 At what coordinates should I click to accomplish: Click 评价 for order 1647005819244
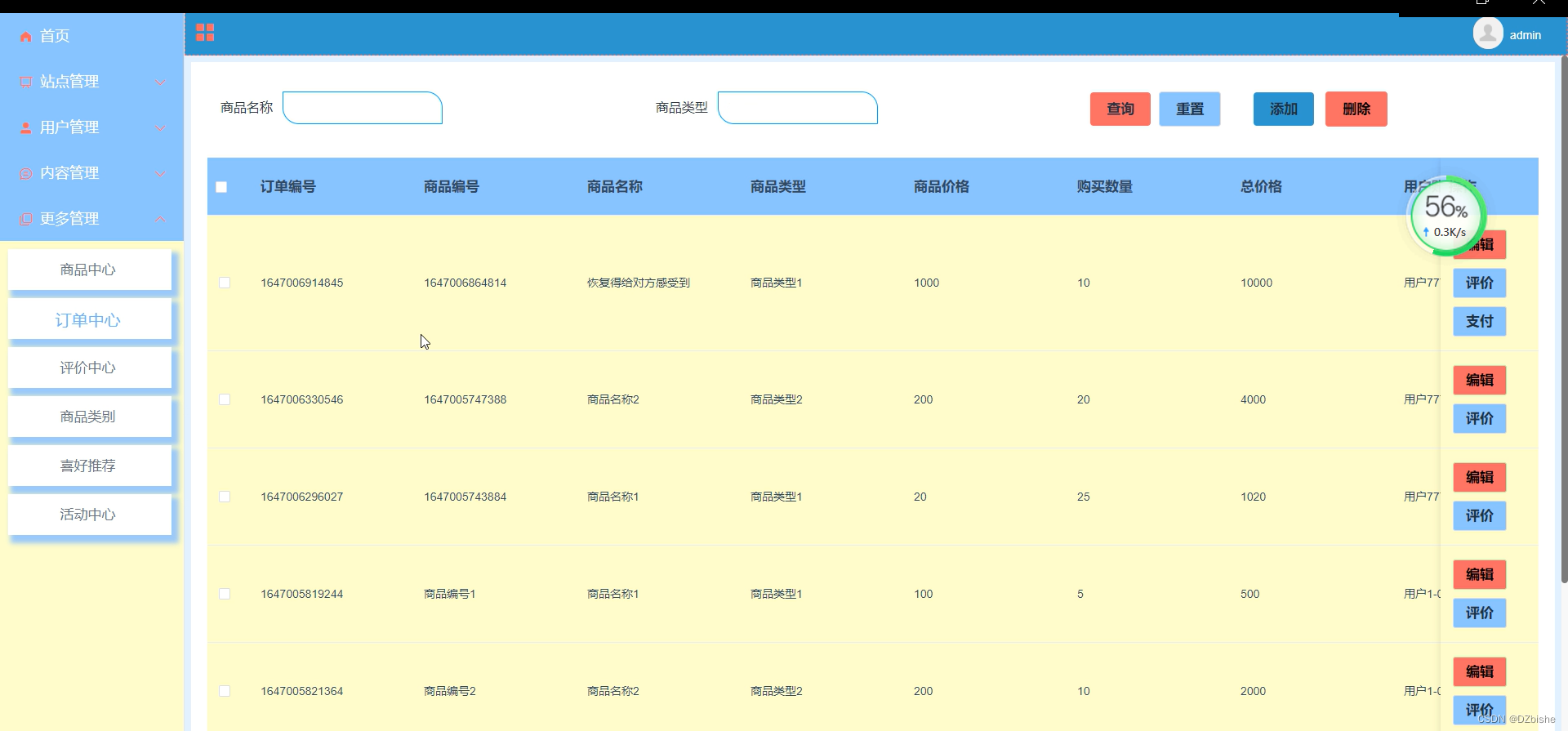[x=1480, y=613]
